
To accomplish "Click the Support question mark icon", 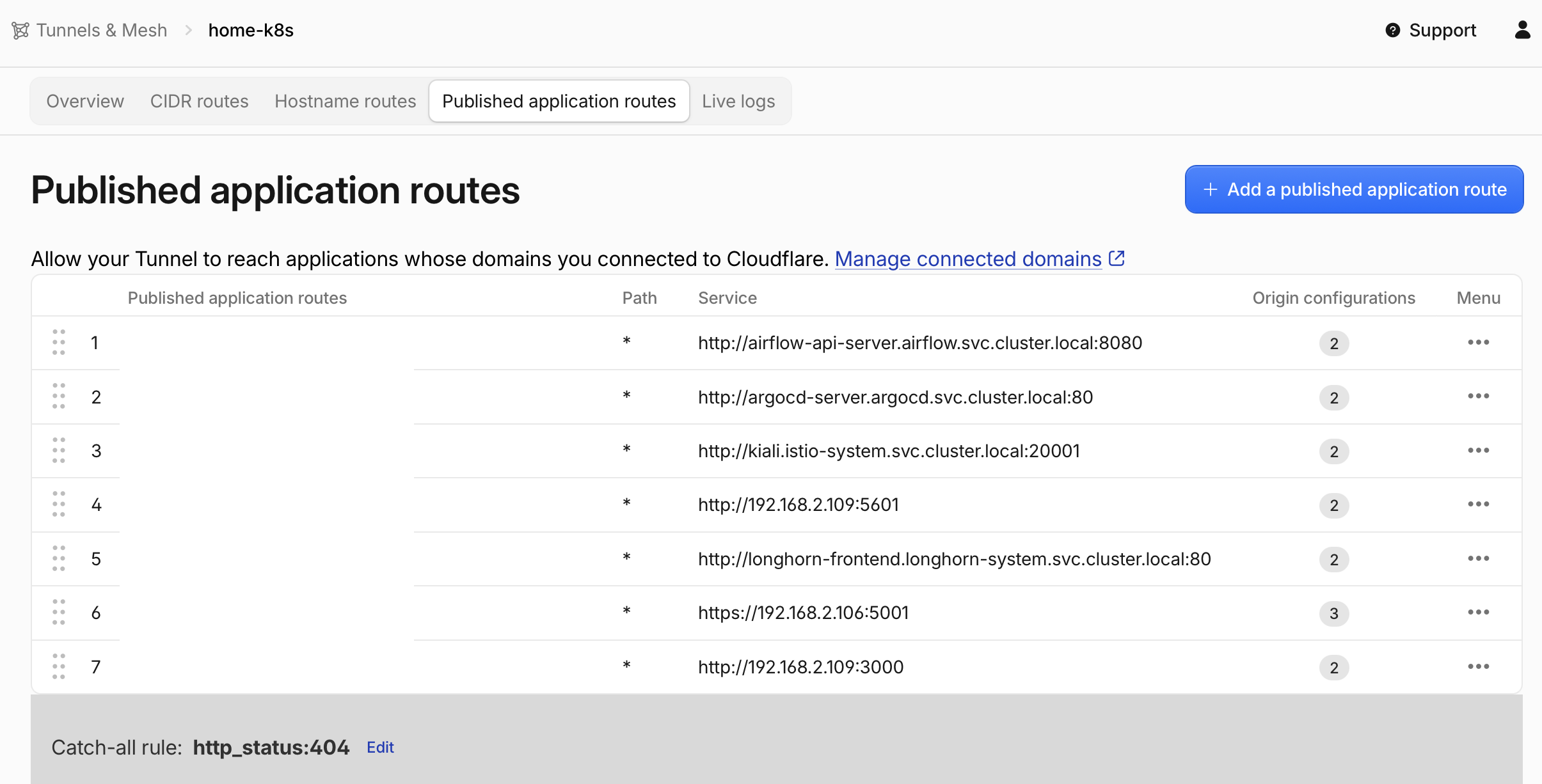I will pyautogui.click(x=1393, y=30).
